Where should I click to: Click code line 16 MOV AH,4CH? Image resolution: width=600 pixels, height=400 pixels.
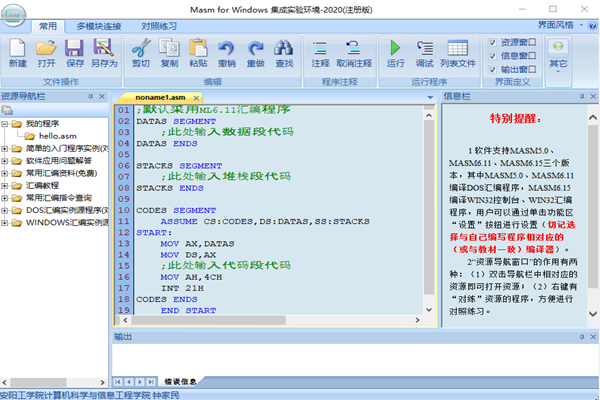(x=191, y=277)
